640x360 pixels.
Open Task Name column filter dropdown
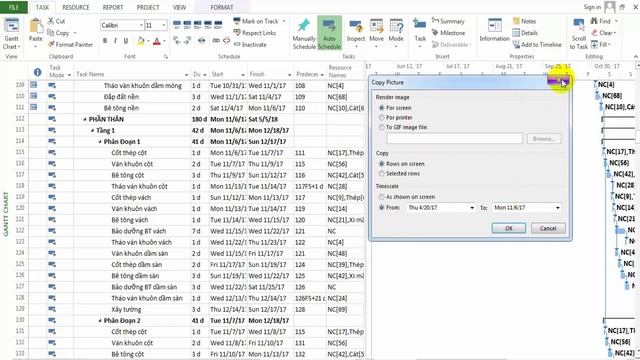(186, 75)
